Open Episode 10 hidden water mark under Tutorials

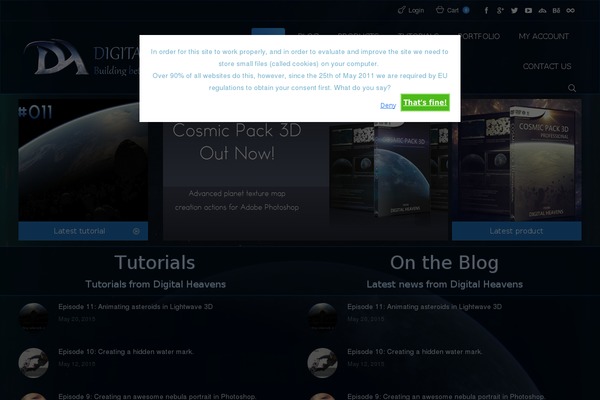pos(126,351)
